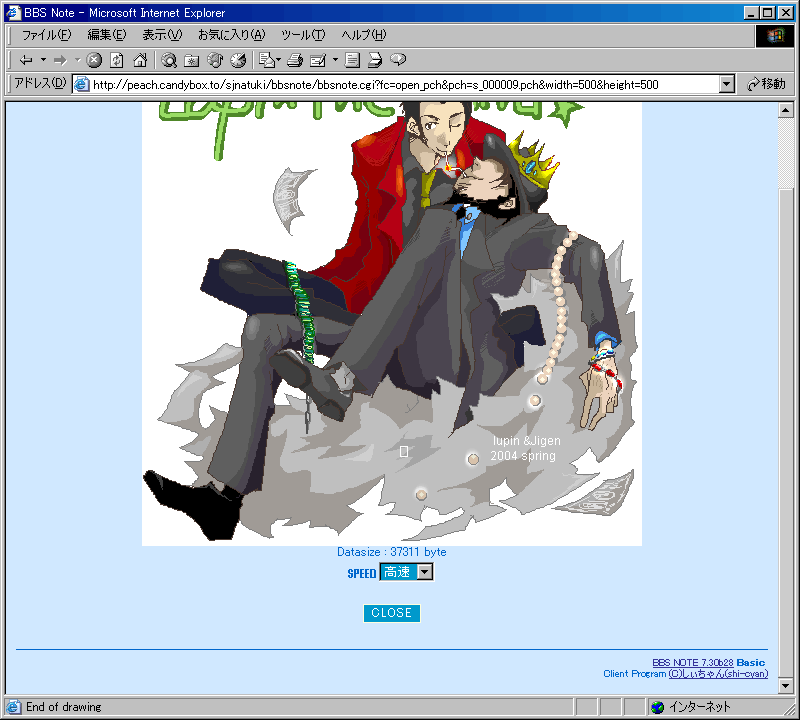The image size is (800, 720).
Task: Open the Media toolbar icon
Action: tap(215, 60)
